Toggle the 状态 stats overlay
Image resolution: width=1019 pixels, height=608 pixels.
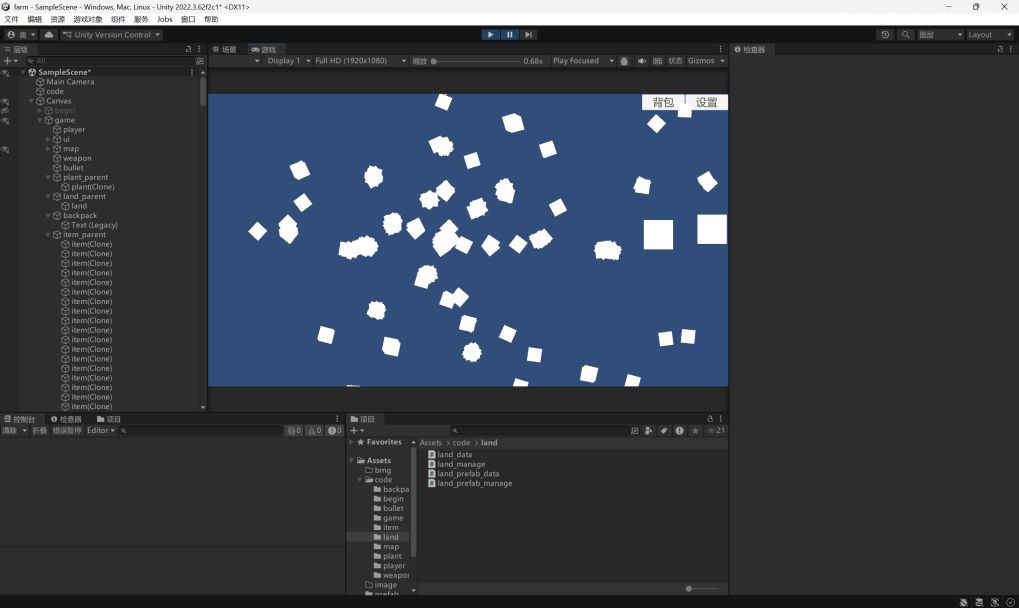pyautogui.click(x=675, y=61)
